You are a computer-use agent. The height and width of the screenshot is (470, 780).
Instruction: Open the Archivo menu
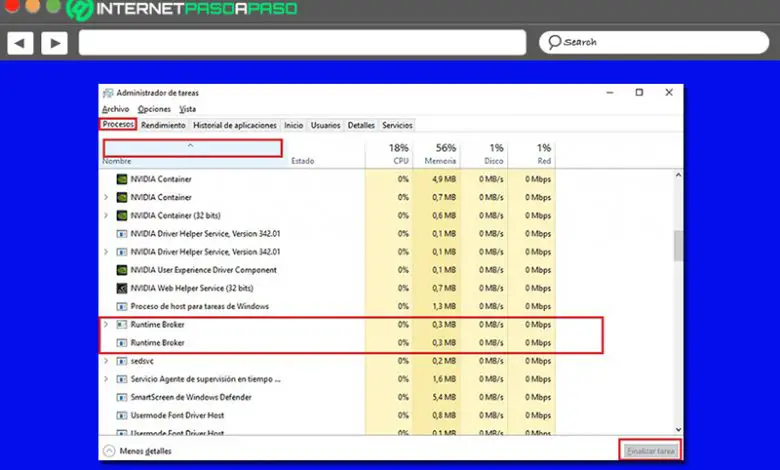point(115,109)
